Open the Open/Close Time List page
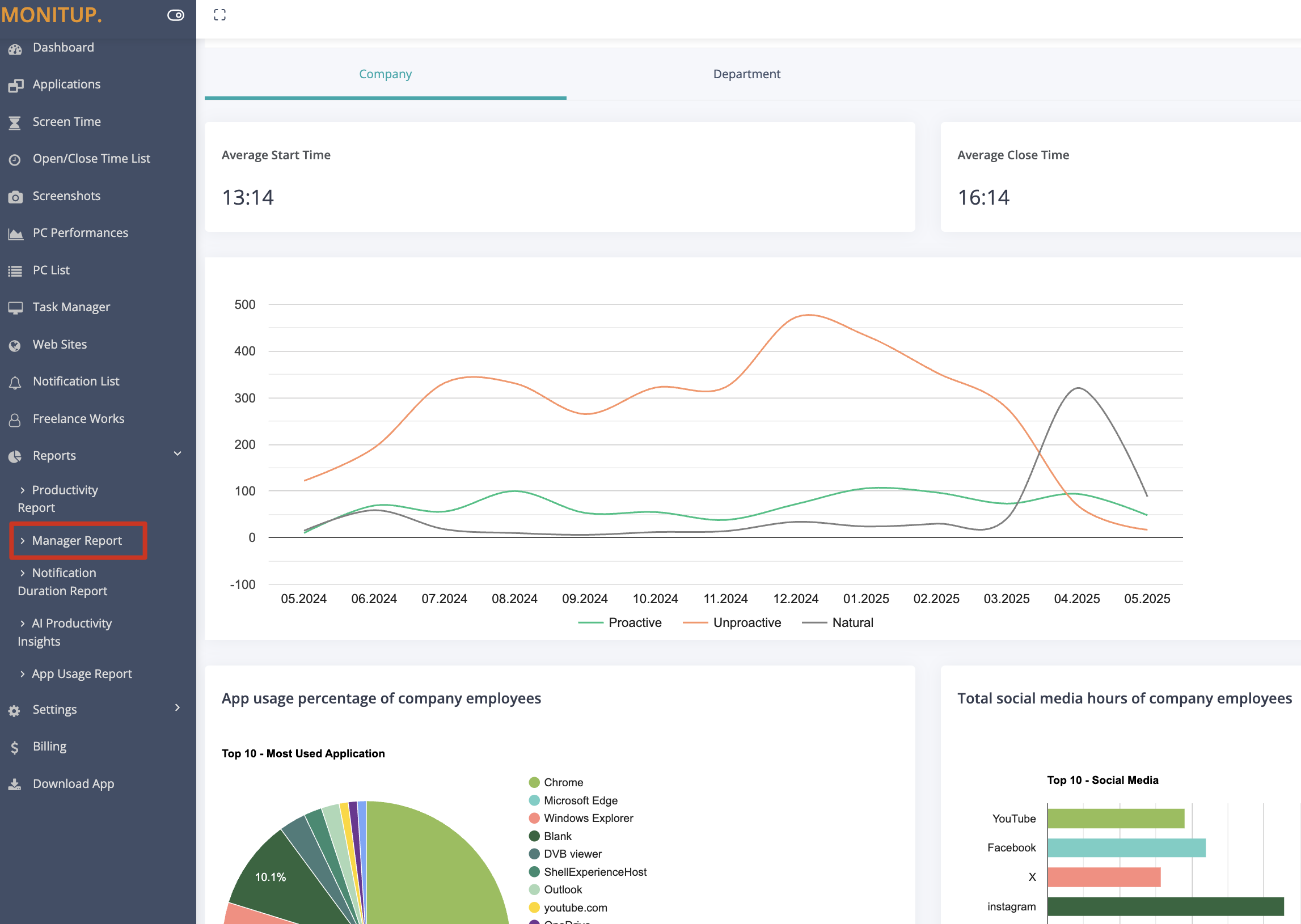 [91, 158]
